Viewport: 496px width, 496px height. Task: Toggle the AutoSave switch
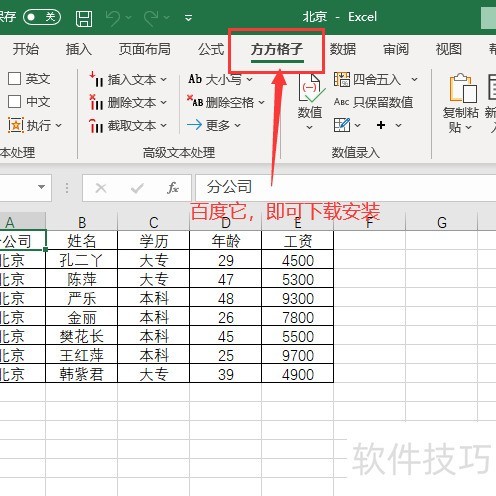pos(42,17)
